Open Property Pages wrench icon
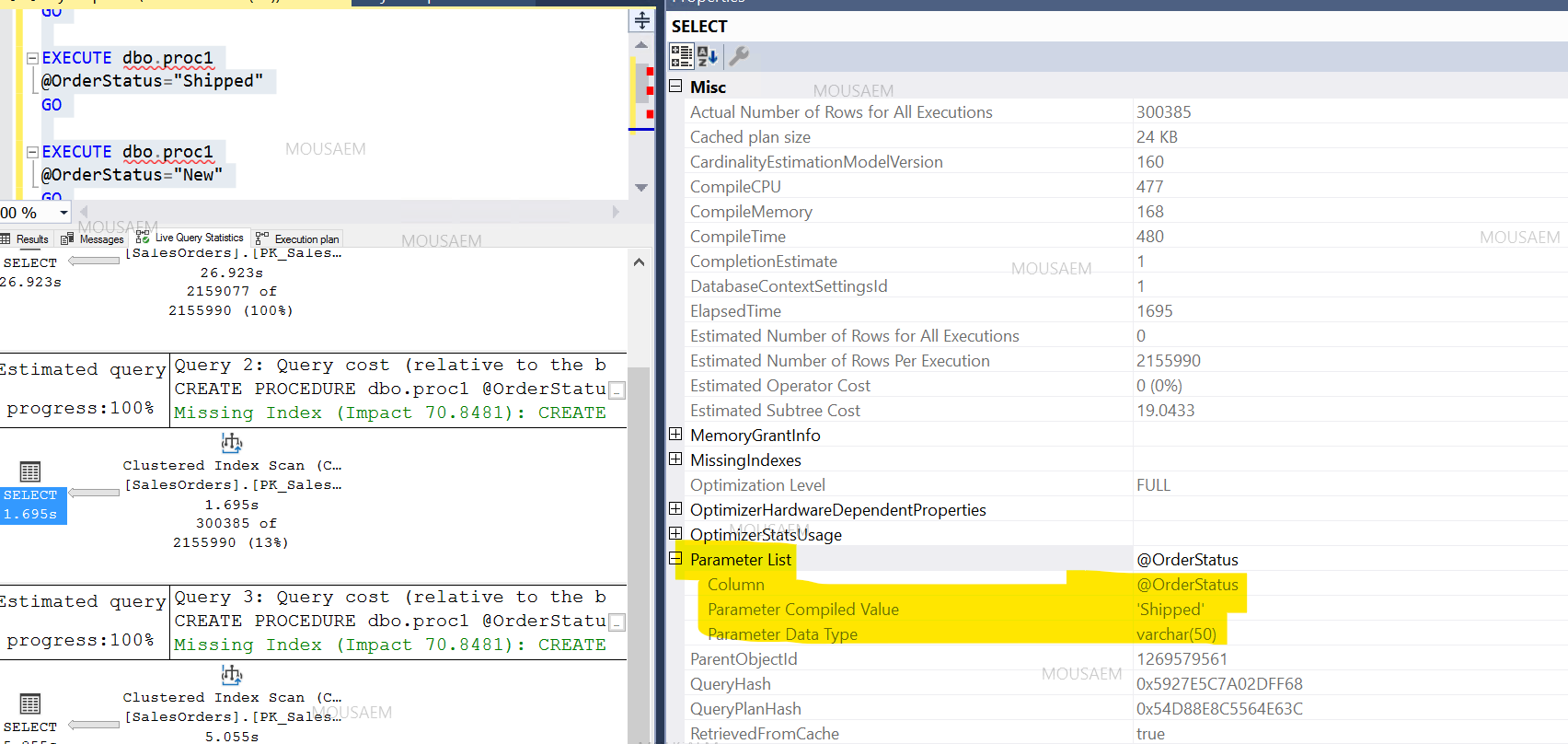Viewport: 1568px width, 744px height. (739, 56)
